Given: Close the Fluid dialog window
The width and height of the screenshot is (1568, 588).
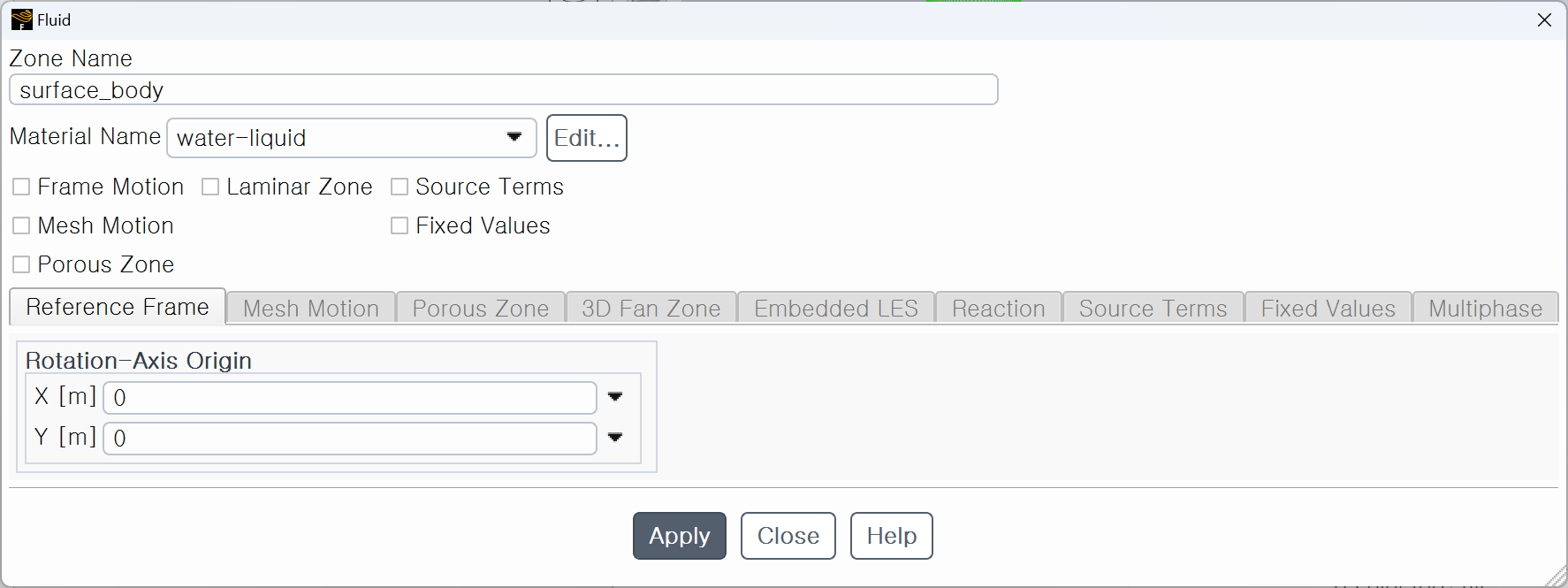Looking at the screenshot, I should tap(1544, 19).
